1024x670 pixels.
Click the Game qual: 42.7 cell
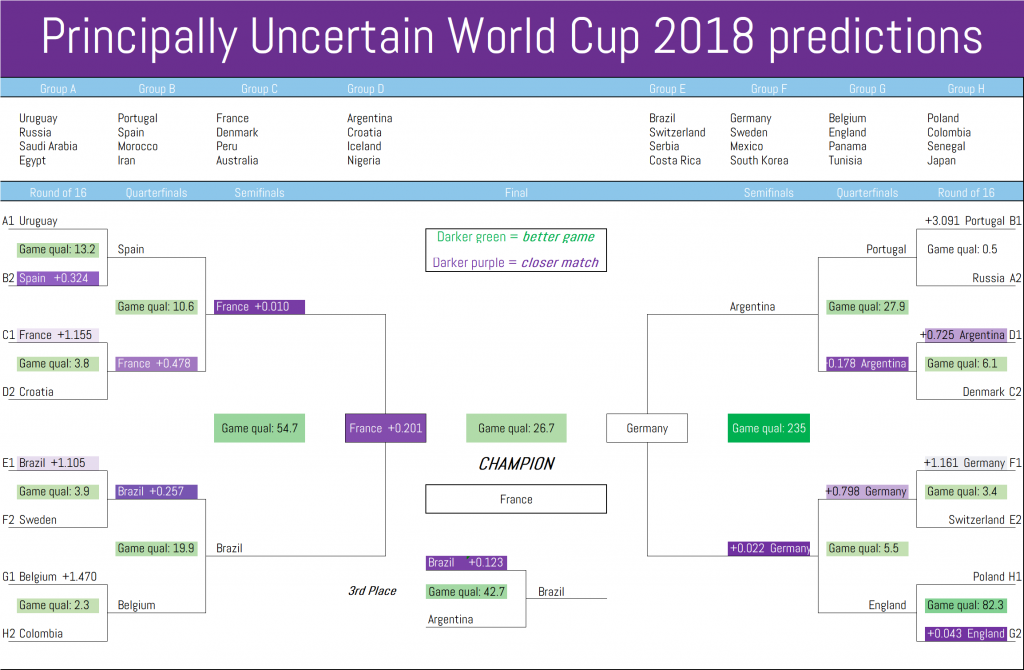point(466,592)
